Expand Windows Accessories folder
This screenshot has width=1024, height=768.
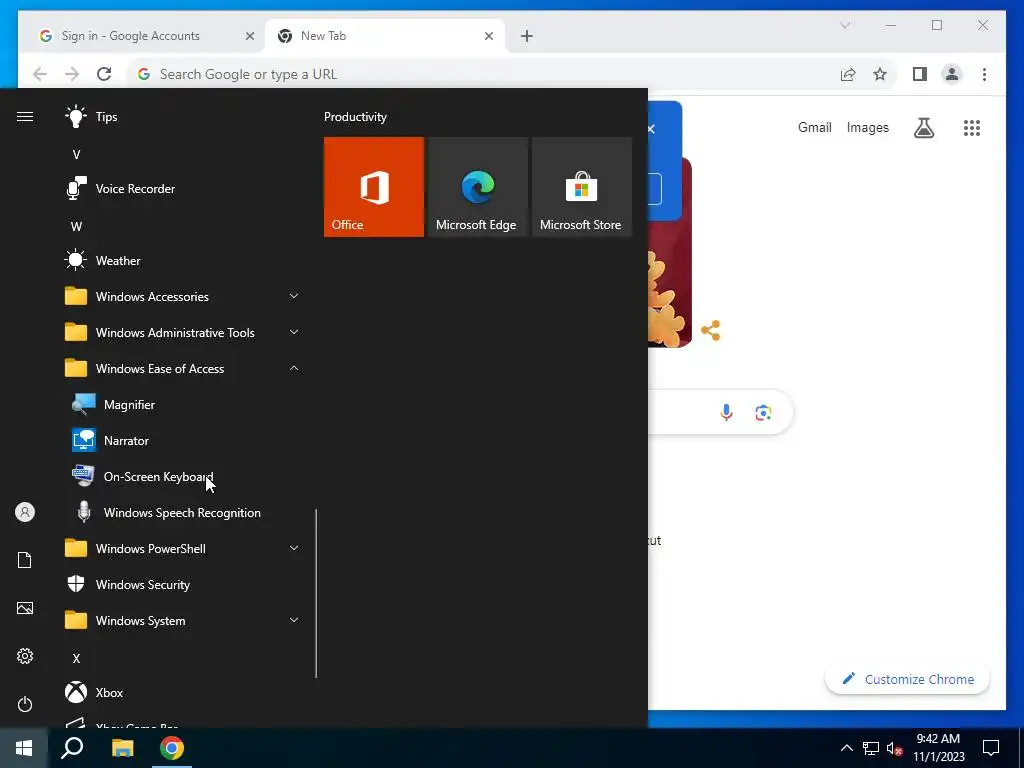click(182, 296)
